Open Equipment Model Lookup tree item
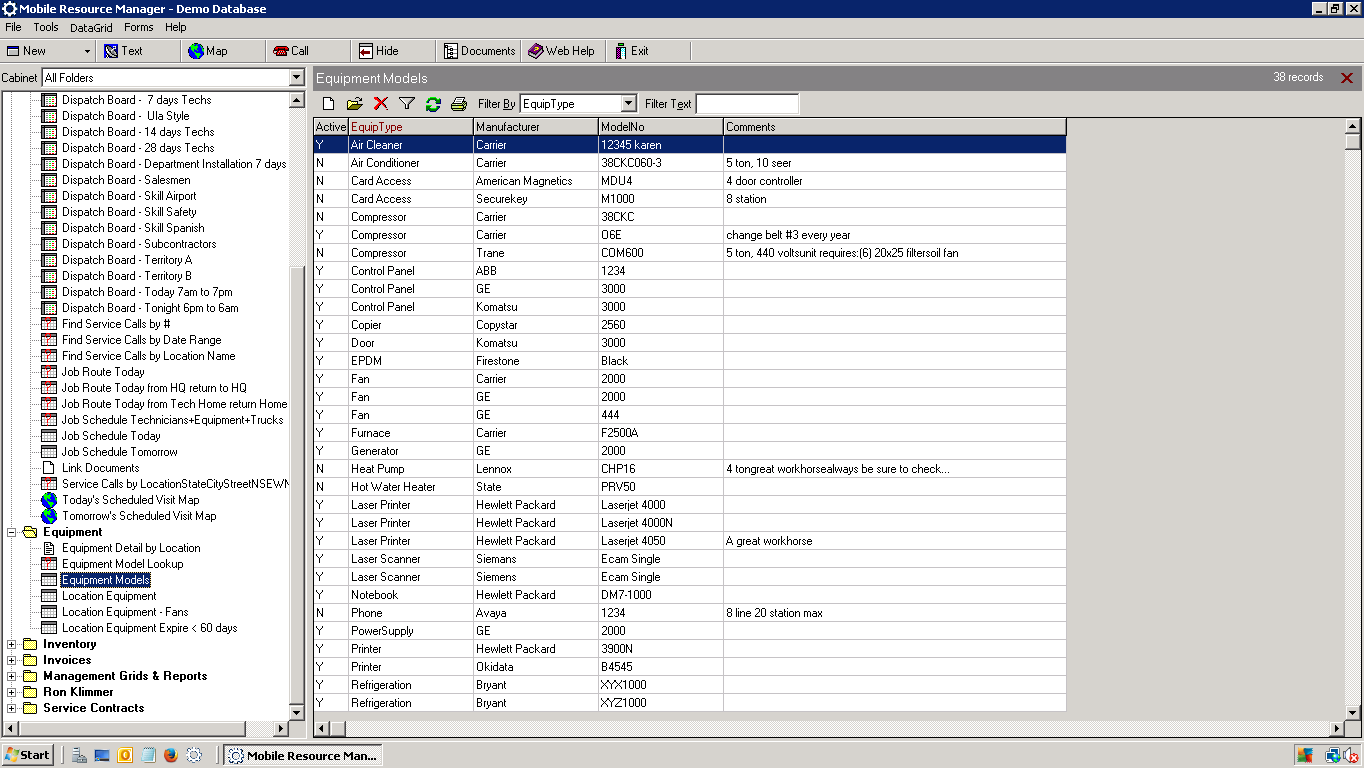Viewport: 1364px width, 768px height. (x=122, y=564)
